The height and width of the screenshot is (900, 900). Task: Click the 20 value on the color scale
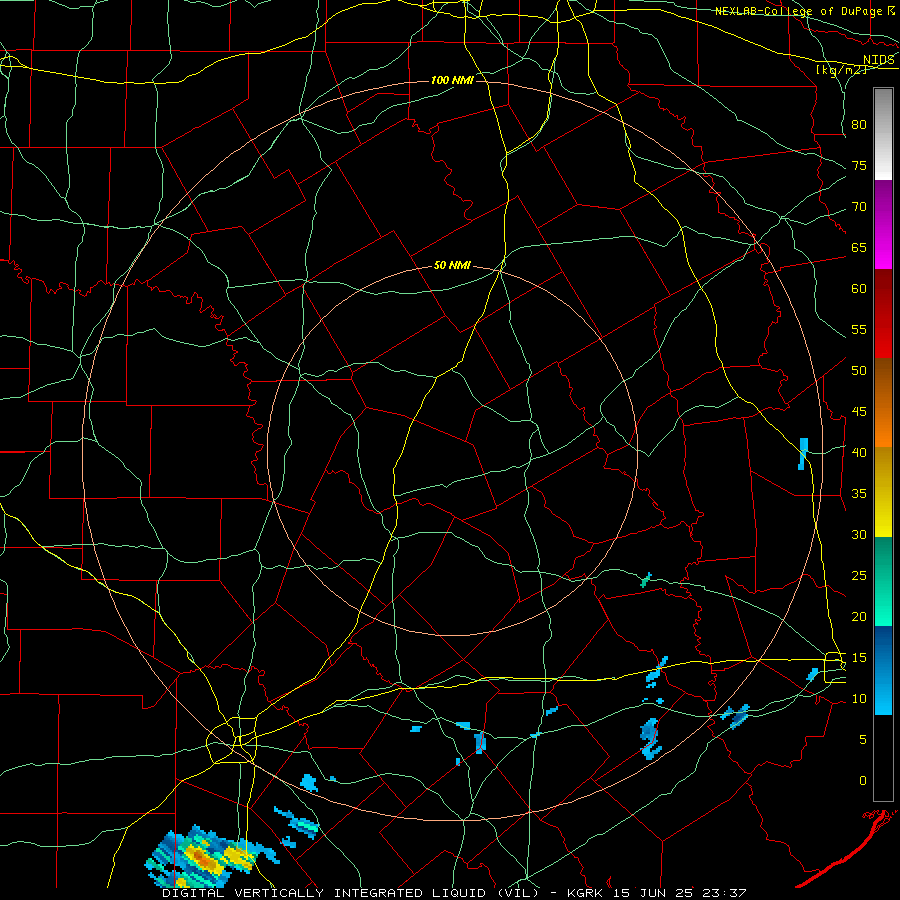pyautogui.click(x=859, y=616)
